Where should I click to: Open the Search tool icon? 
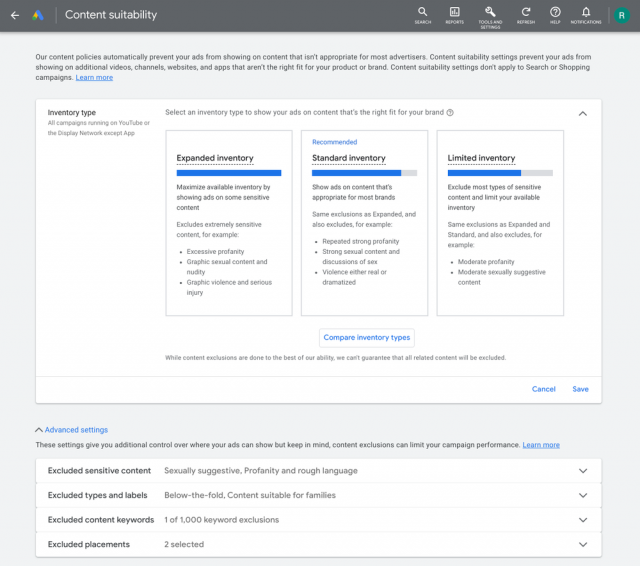pyautogui.click(x=423, y=12)
